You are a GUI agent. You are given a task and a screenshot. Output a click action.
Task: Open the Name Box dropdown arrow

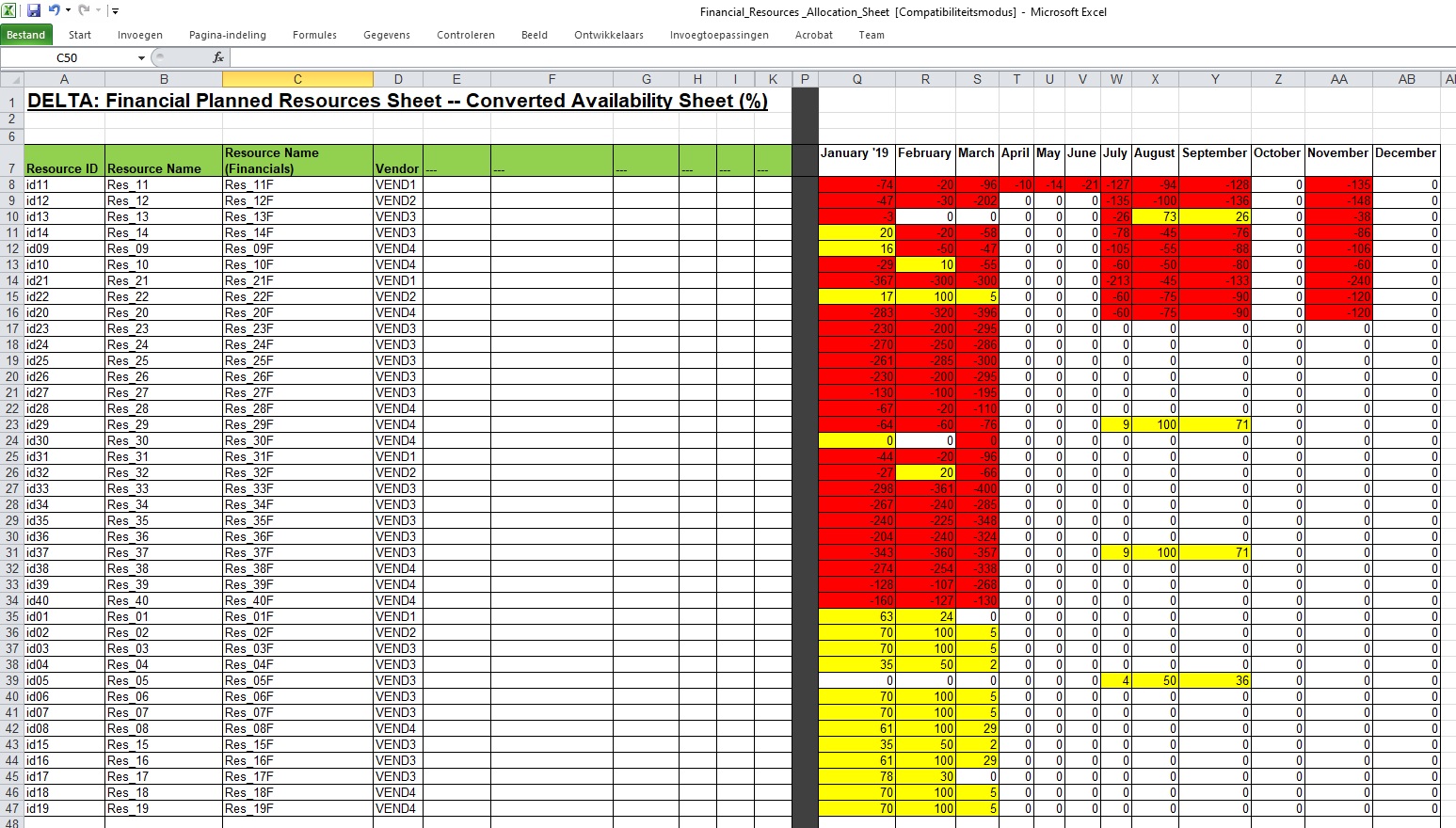pos(141,58)
